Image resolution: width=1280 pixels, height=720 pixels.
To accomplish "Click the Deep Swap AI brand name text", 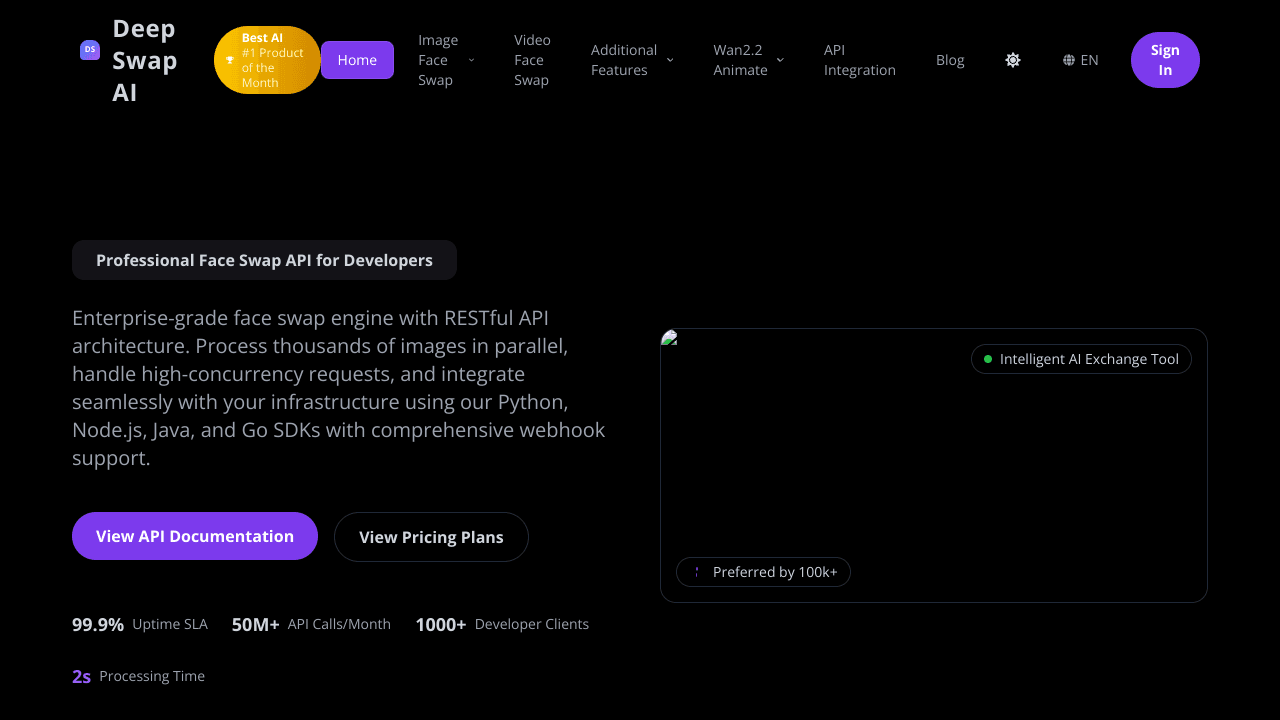I will [x=145, y=60].
